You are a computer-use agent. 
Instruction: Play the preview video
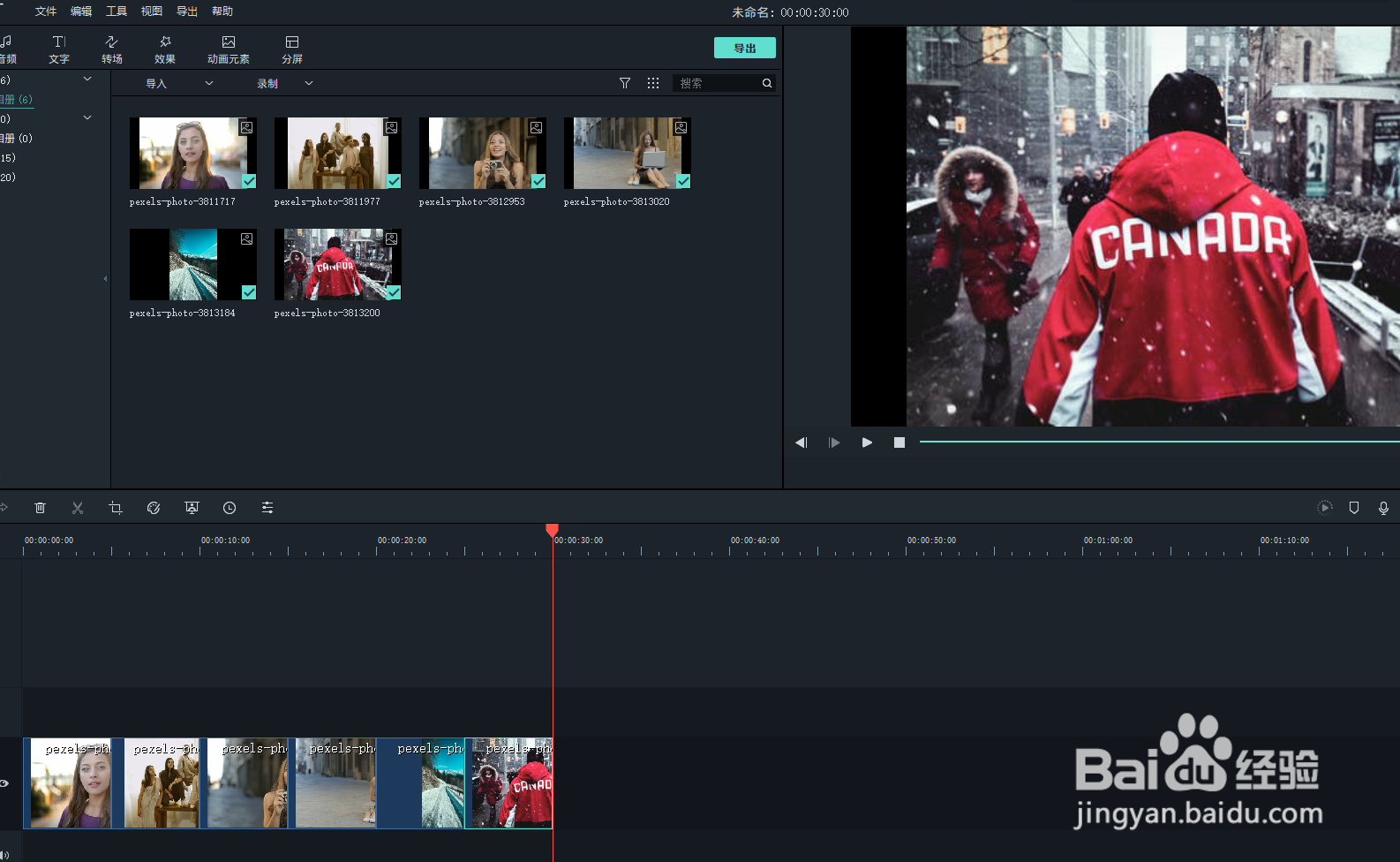coord(867,442)
